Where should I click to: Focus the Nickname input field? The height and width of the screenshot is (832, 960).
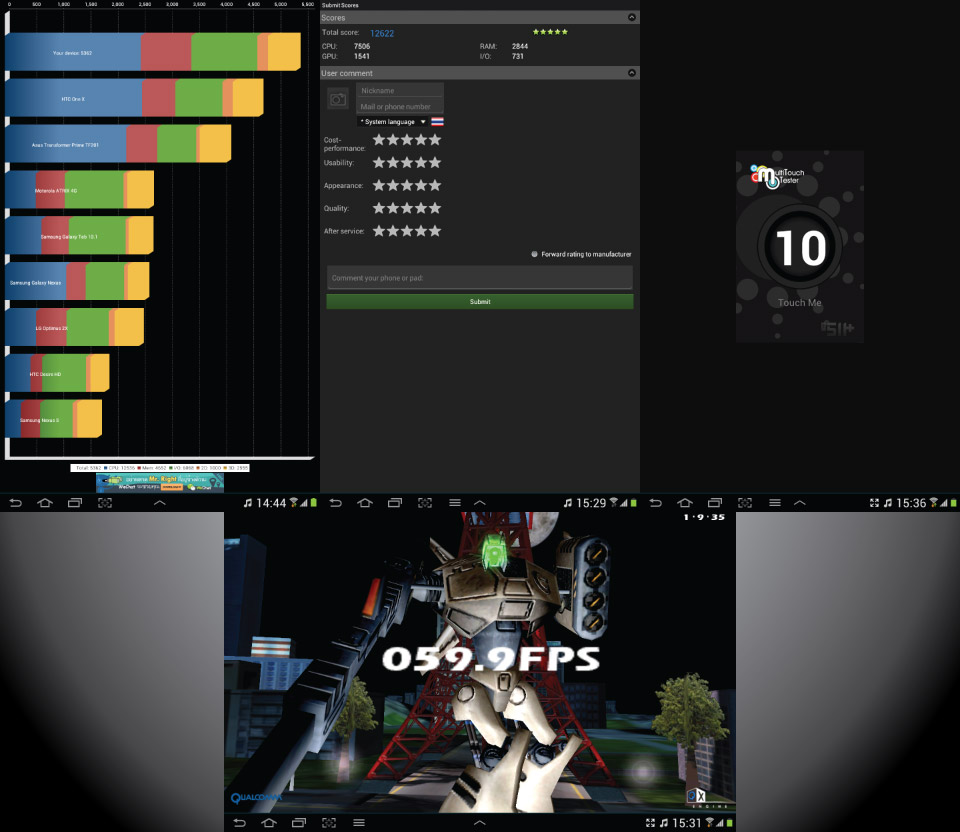click(x=400, y=90)
